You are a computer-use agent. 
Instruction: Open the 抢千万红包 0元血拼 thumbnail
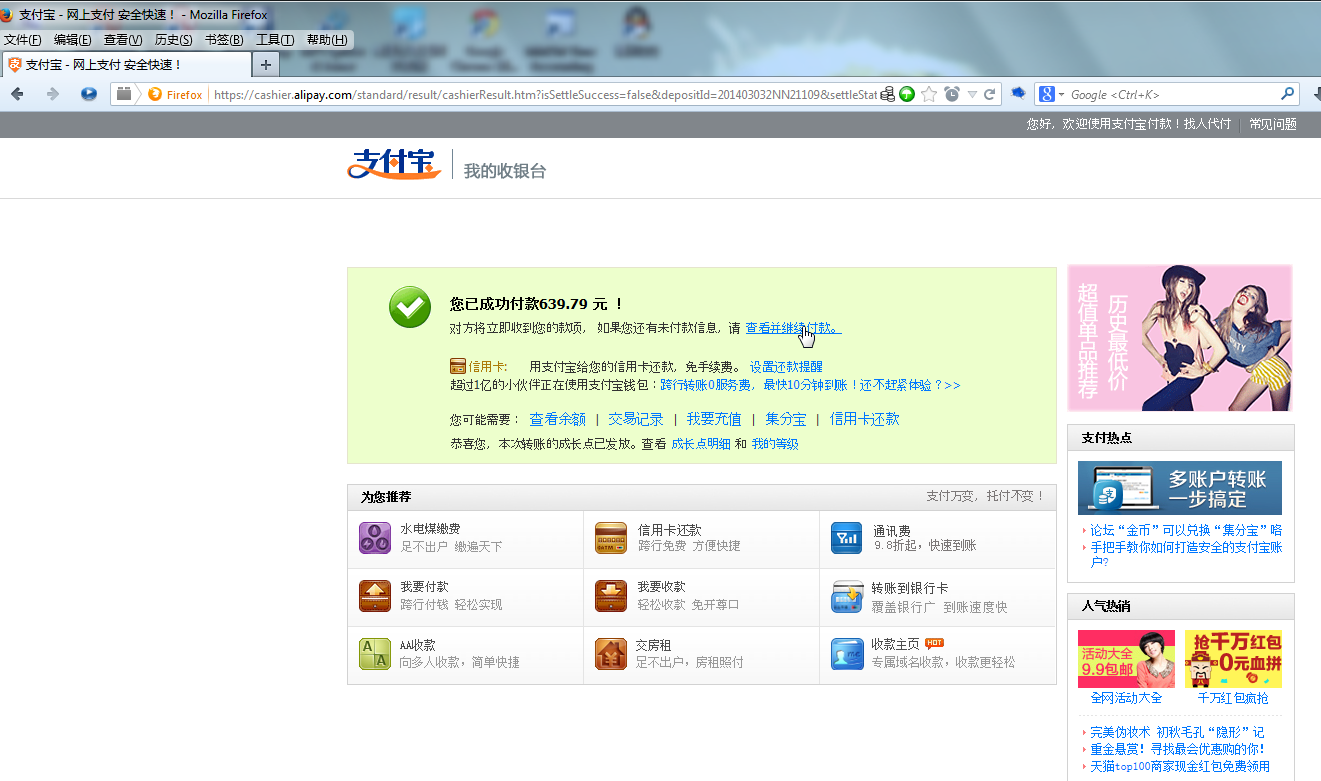click(1233, 659)
